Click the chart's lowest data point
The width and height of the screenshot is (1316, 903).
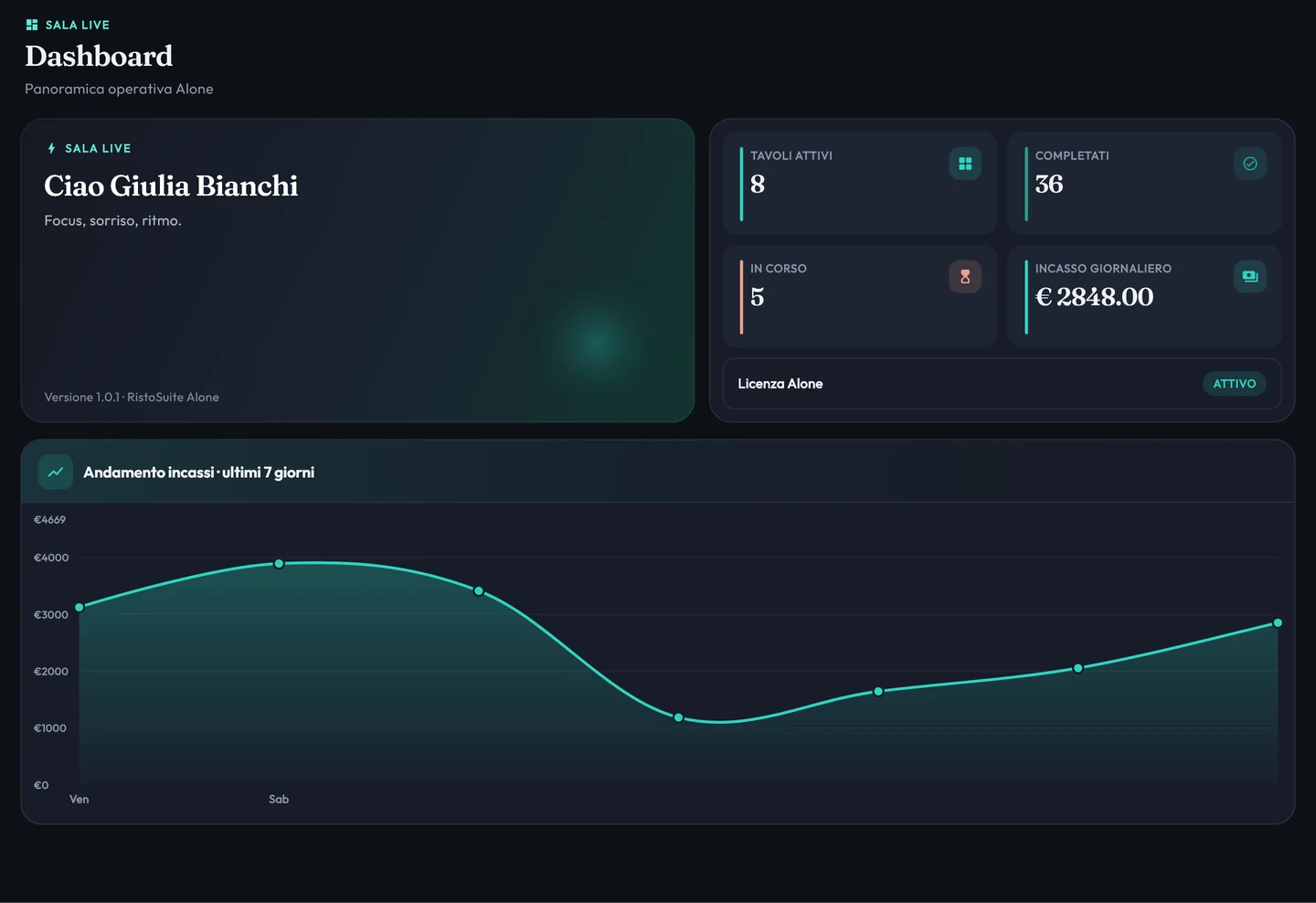(678, 717)
